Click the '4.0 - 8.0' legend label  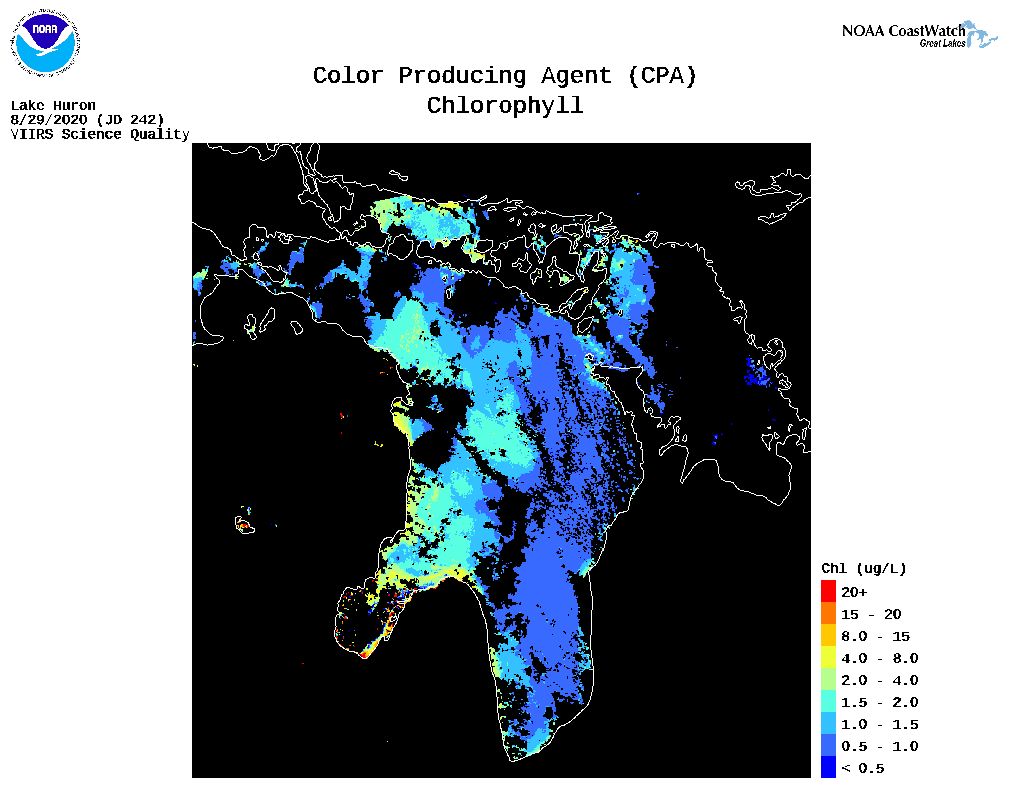point(880,658)
